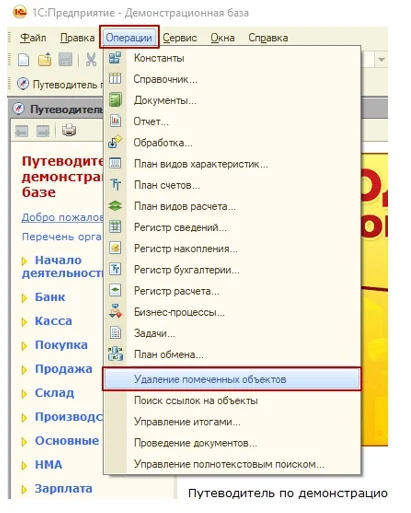Click the Forward arrow in Путеводитель window
This screenshot has width=411, height=513.
point(43,131)
